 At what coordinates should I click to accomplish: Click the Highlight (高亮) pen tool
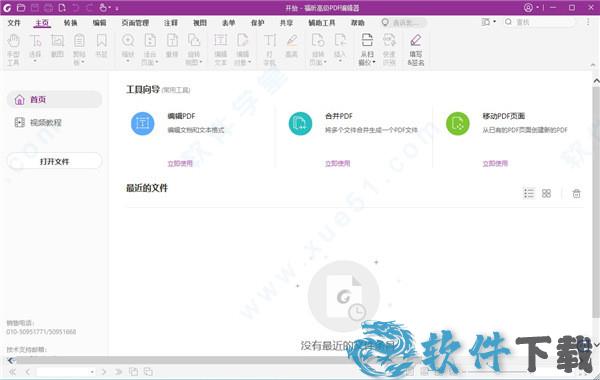click(x=292, y=46)
